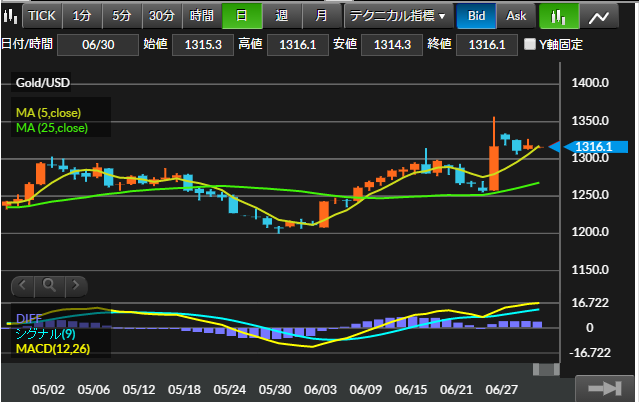Click the 06/15 date label on the axis
Viewport: 639px width, 402px height.
pos(411,390)
